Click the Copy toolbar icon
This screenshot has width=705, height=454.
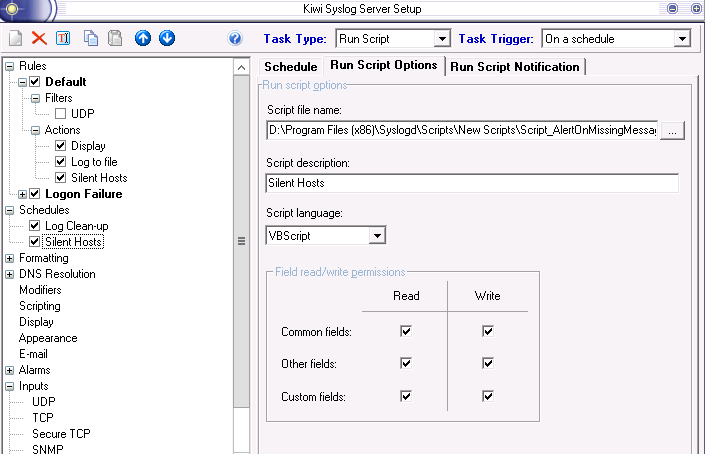91,38
